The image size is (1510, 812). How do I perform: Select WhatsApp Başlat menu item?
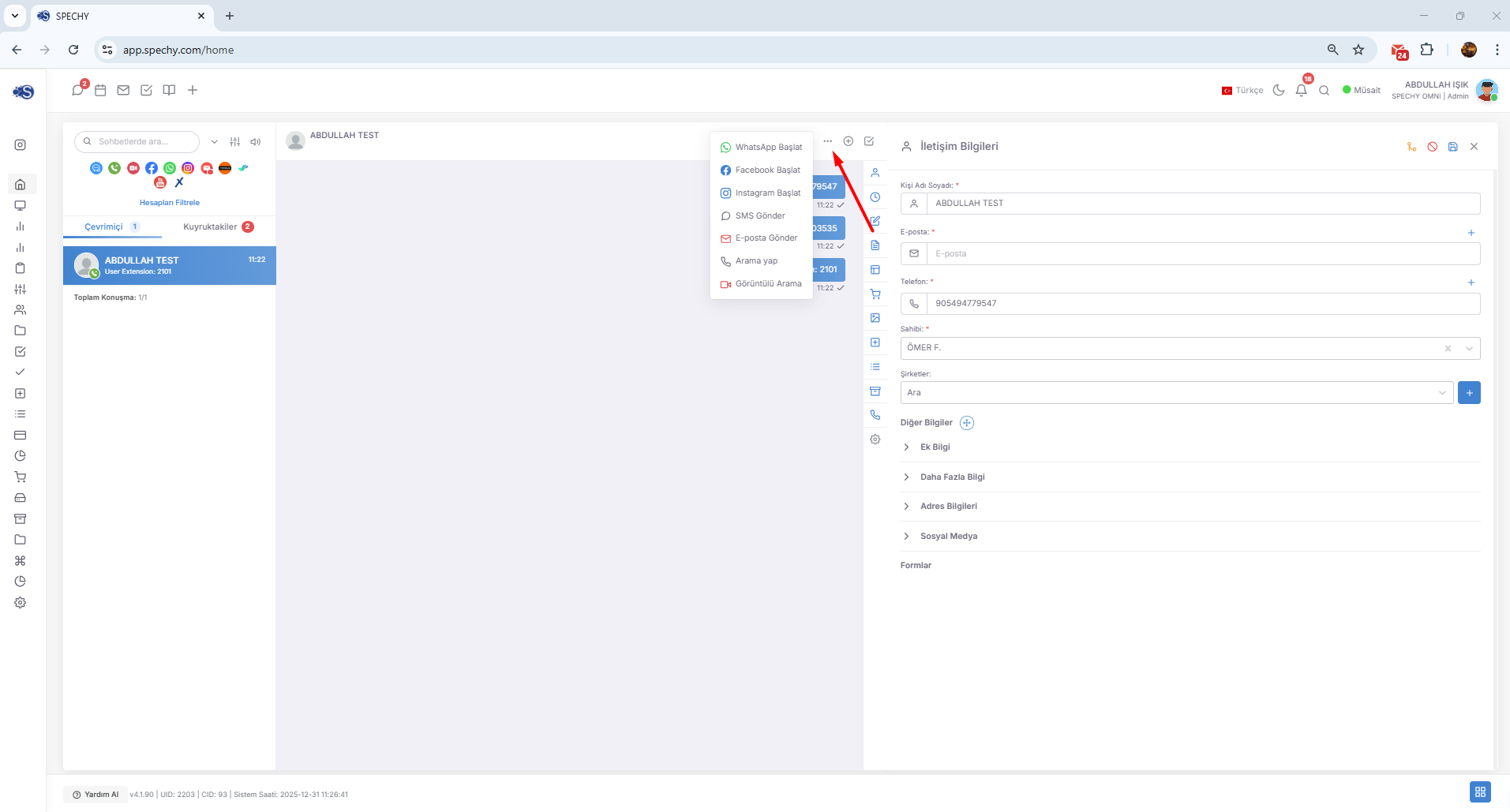762,148
